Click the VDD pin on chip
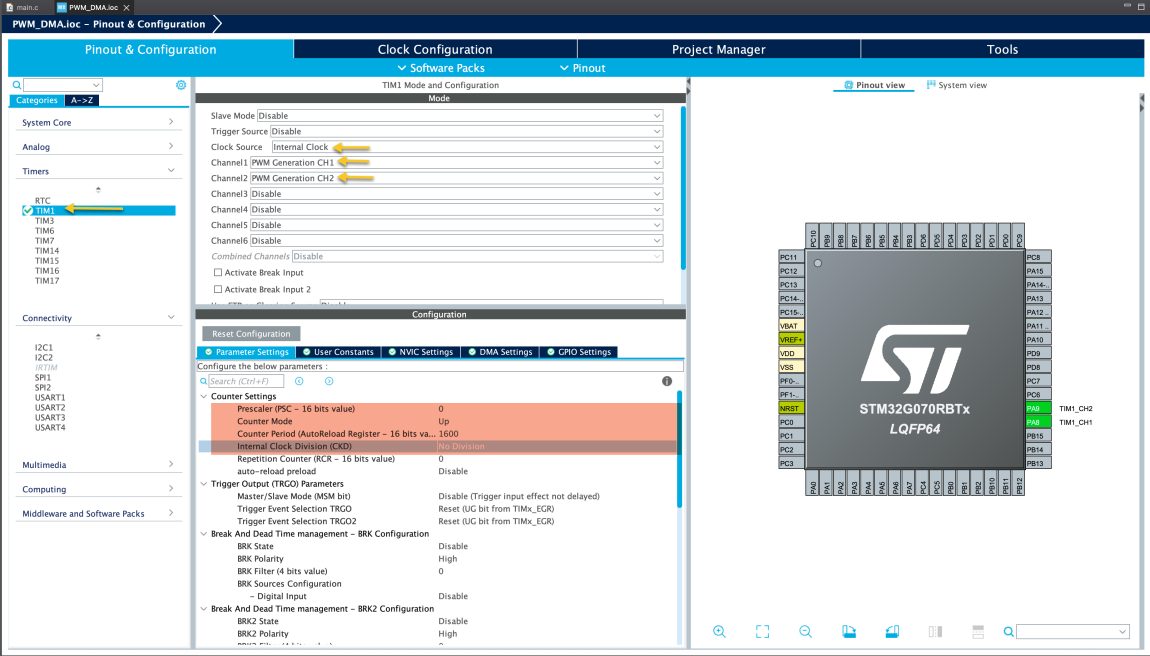Image resolution: width=1150 pixels, height=656 pixels. click(791, 354)
